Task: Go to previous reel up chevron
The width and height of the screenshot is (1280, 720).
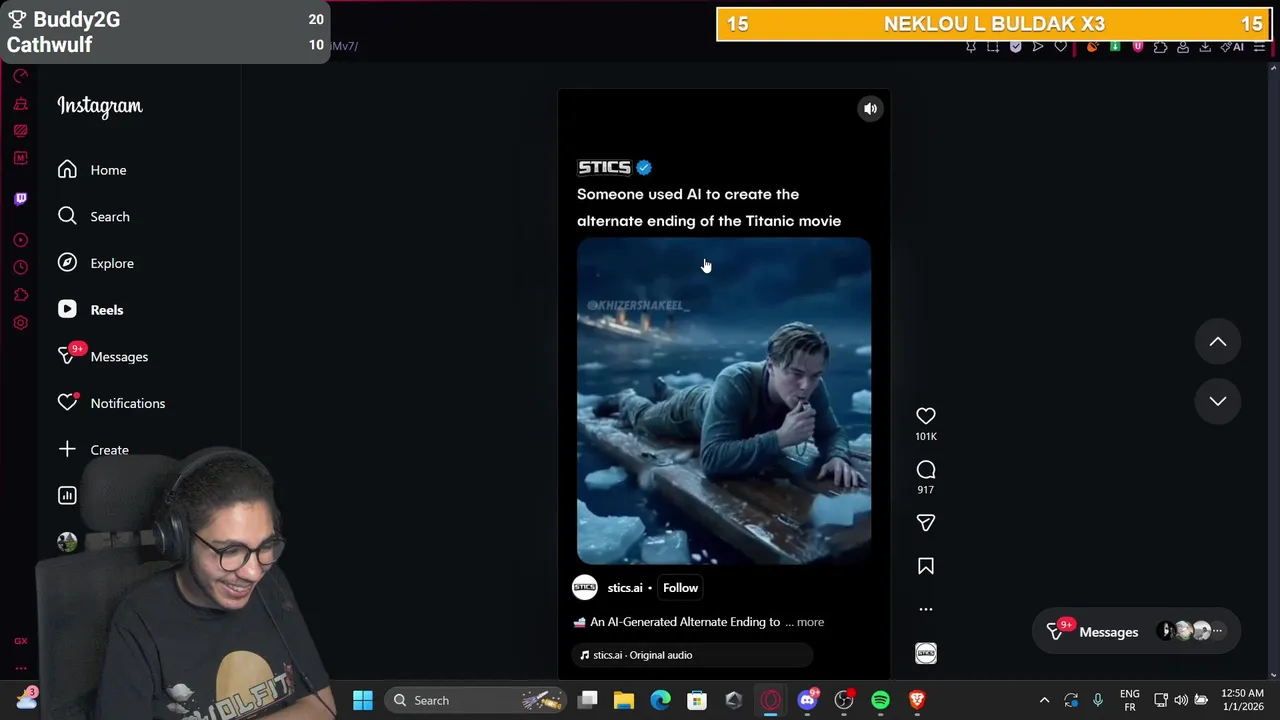Action: pyautogui.click(x=1218, y=342)
